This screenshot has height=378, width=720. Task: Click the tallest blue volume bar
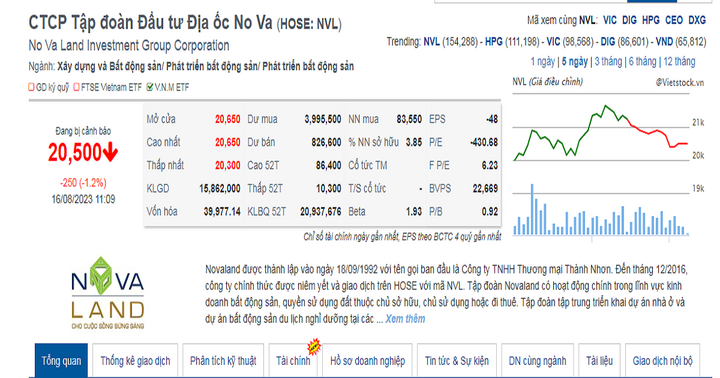[532, 209]
